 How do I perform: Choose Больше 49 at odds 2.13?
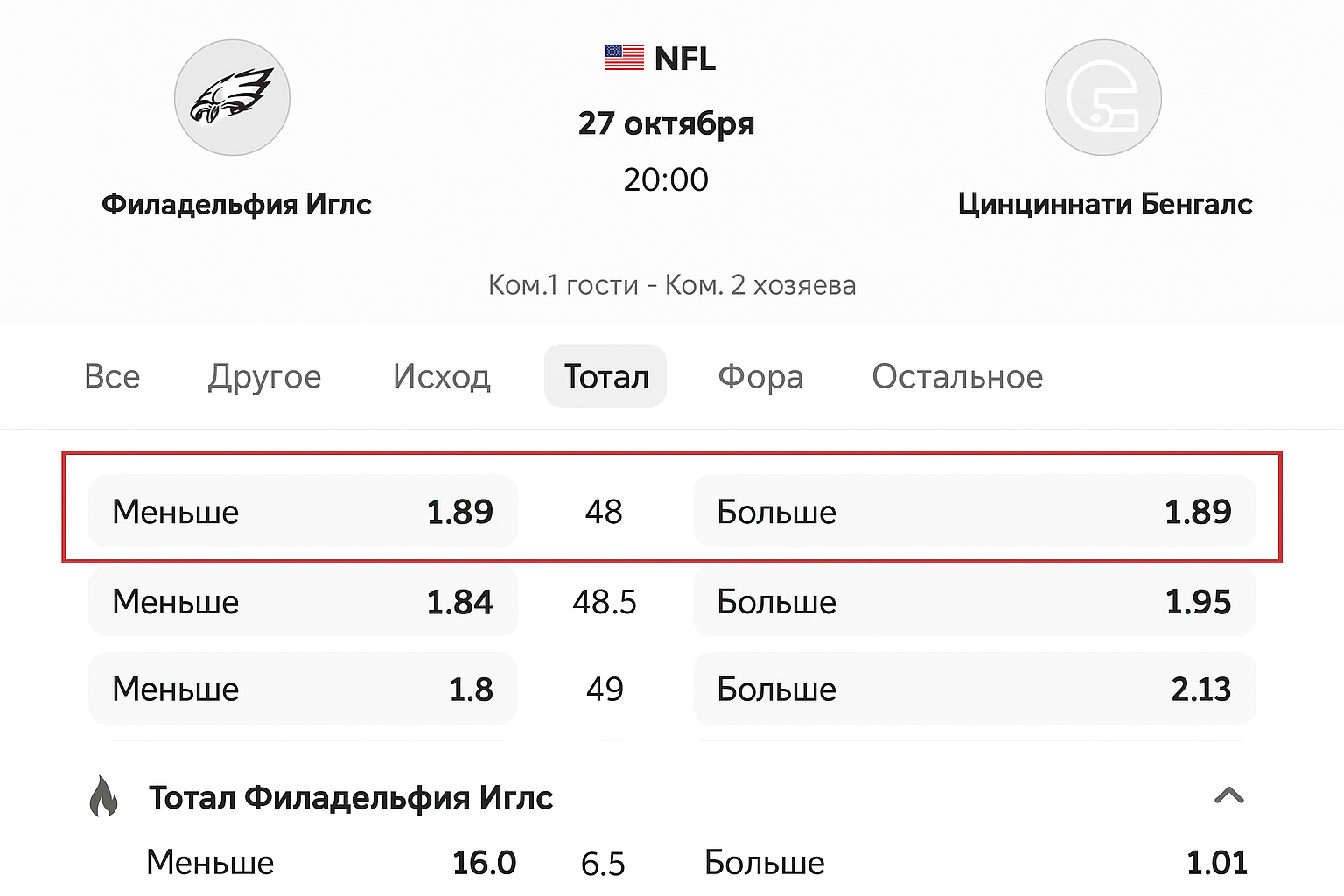pos(974,689)
